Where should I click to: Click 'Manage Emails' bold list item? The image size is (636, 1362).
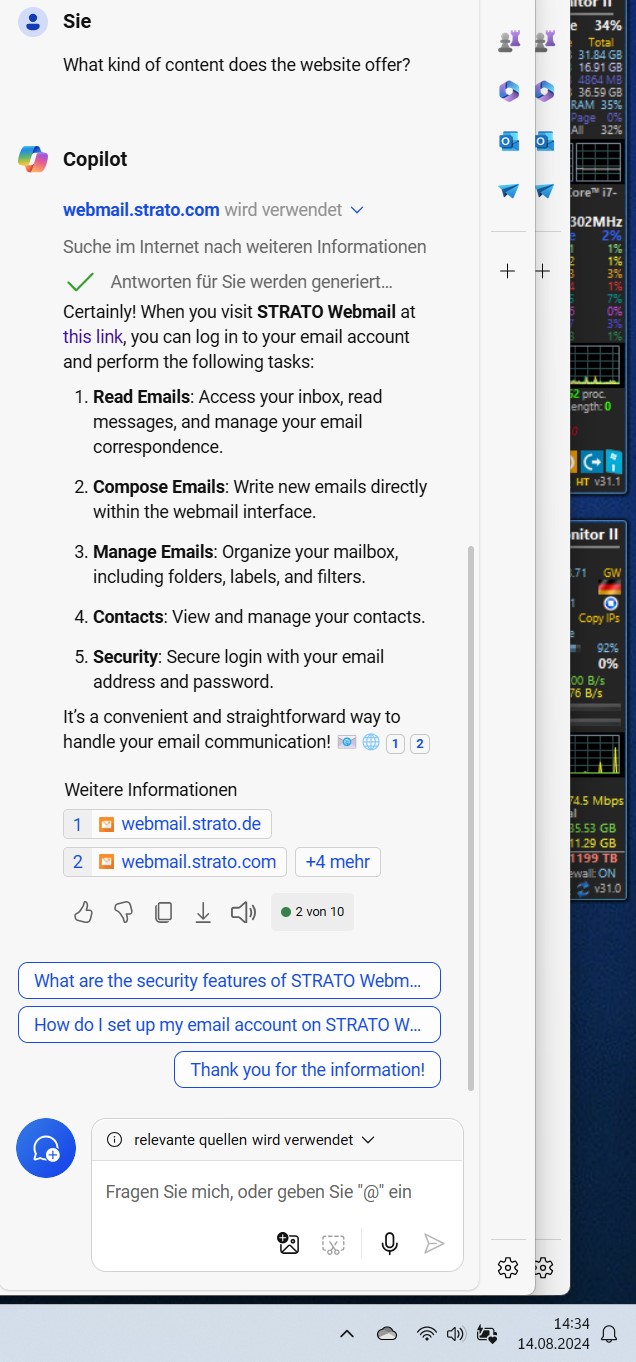pos(153,552)
